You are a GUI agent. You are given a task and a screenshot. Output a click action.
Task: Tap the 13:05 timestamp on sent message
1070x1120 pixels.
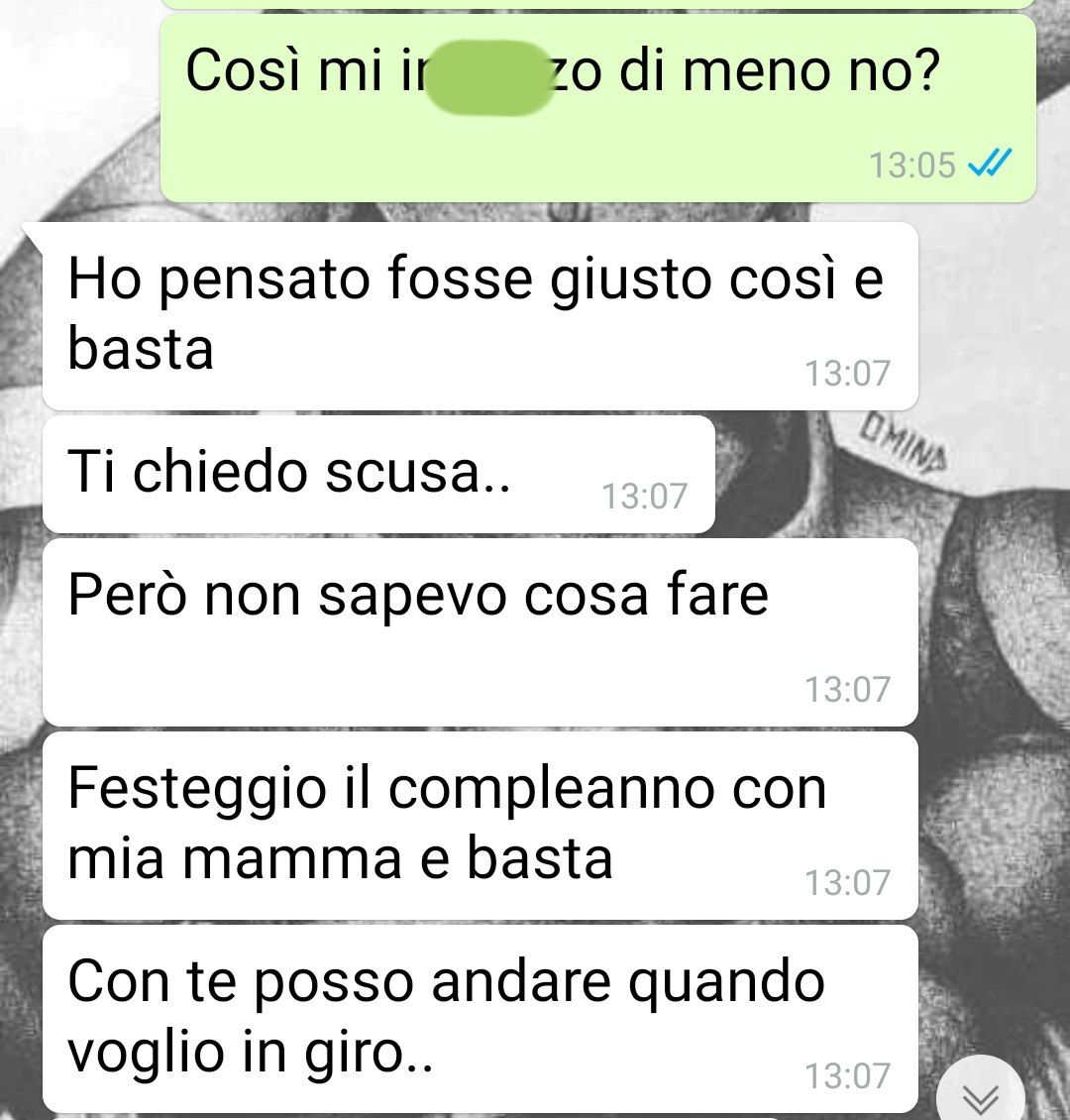tap(911, 165)
